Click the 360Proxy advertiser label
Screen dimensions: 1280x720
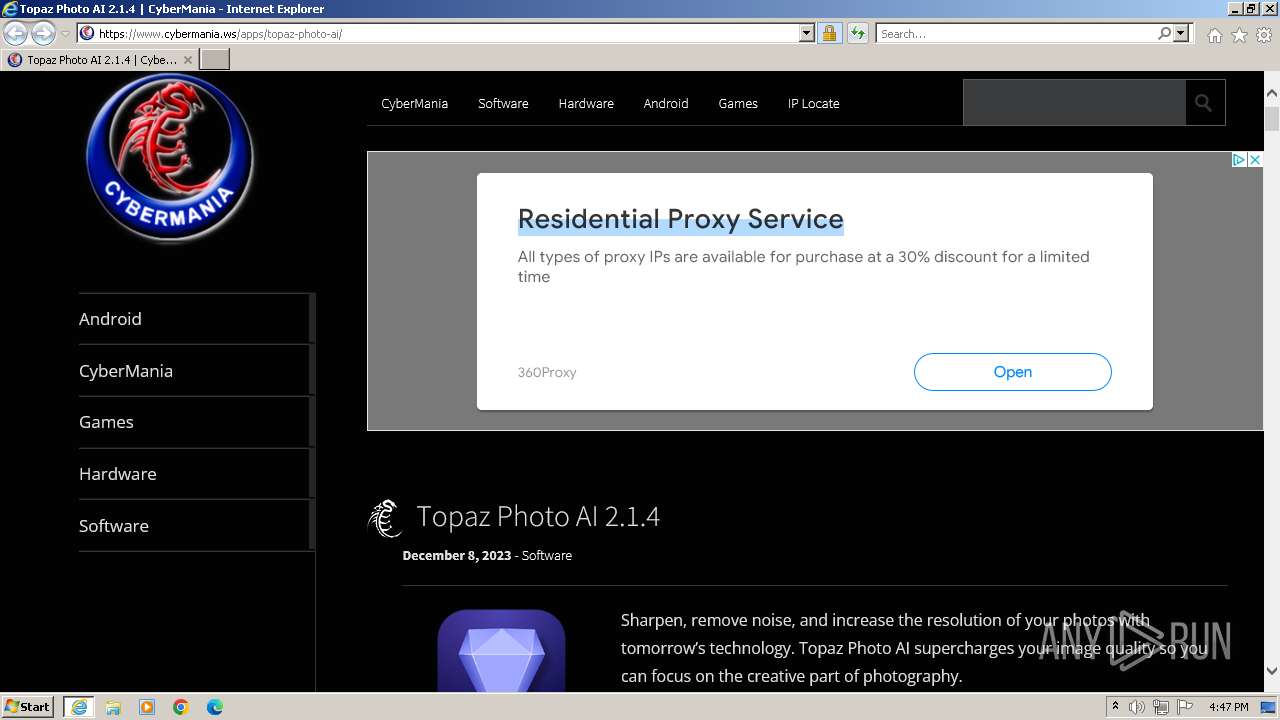click(547, 372)
